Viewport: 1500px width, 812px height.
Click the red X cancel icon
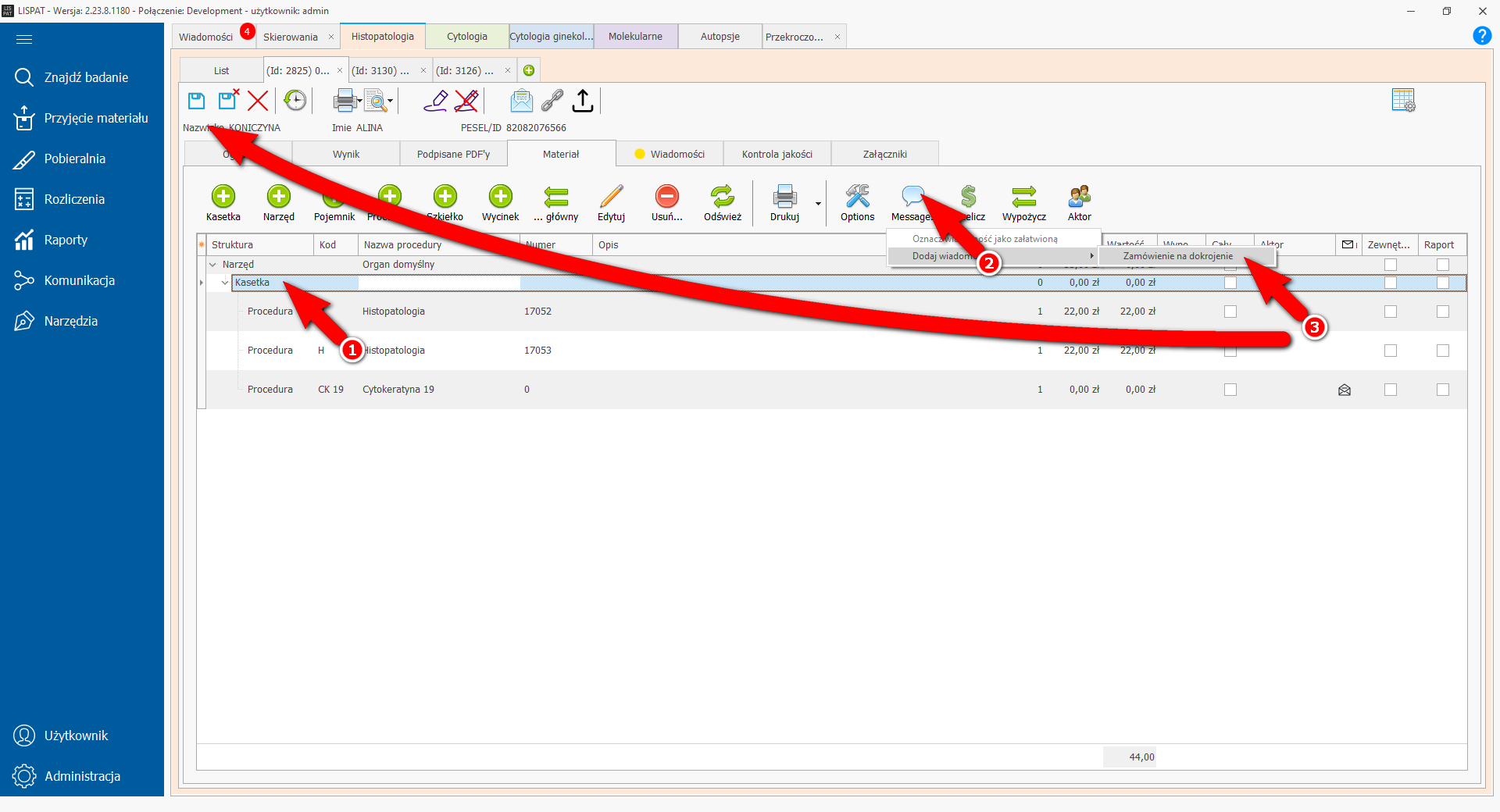[x=258, y=101]
